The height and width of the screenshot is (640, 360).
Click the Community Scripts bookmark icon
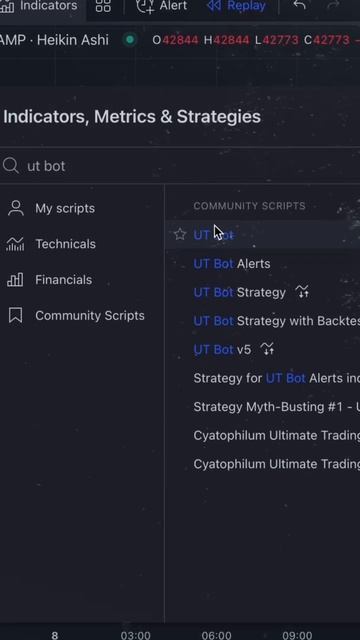[16, 315]
